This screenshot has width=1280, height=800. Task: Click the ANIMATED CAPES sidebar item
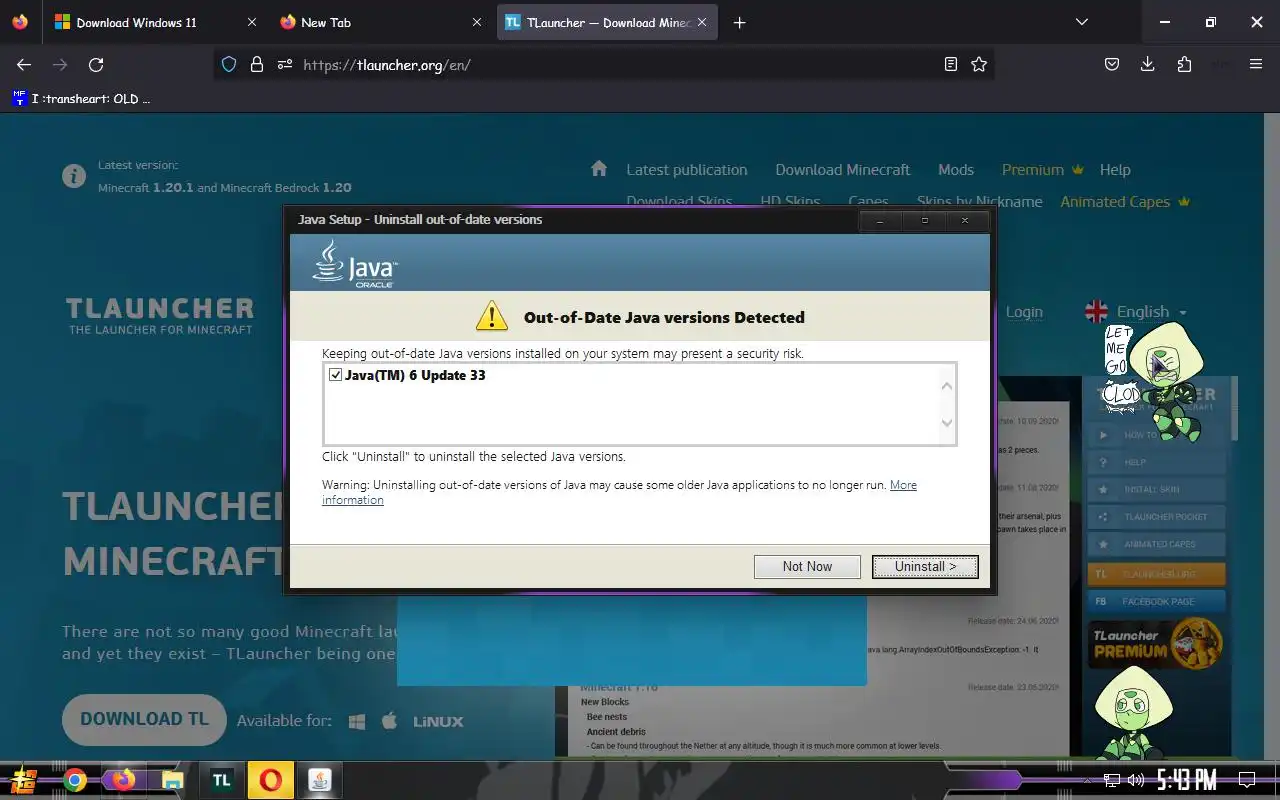(x=1155, y=544)
